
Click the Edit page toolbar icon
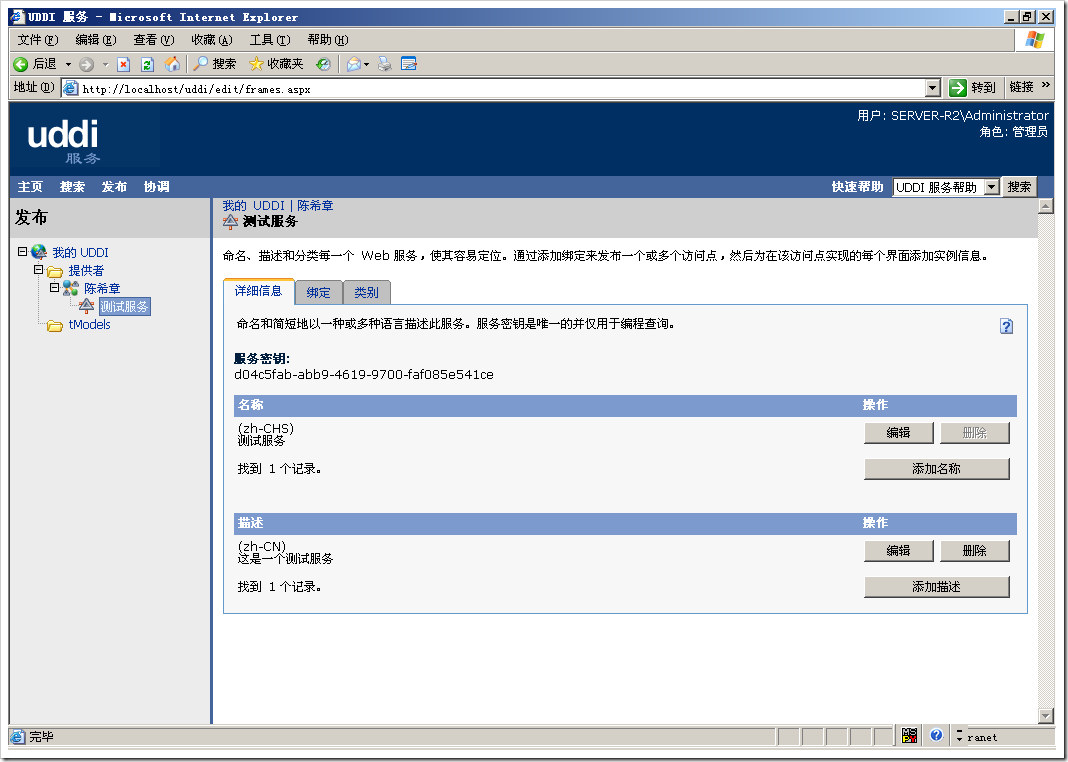pos(409,64)
